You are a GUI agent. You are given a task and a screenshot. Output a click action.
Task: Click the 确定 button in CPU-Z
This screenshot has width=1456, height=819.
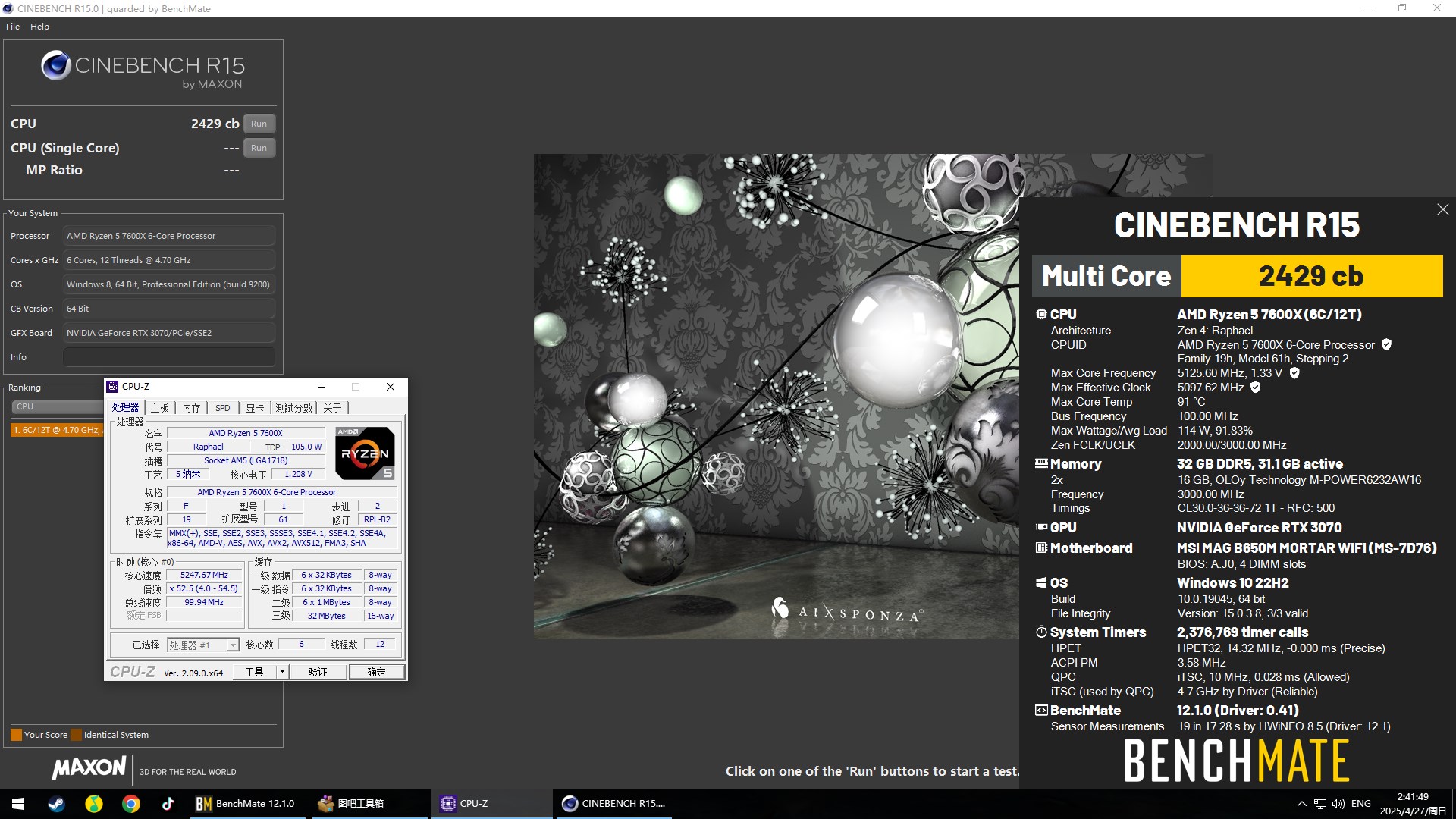pos(376,672)
